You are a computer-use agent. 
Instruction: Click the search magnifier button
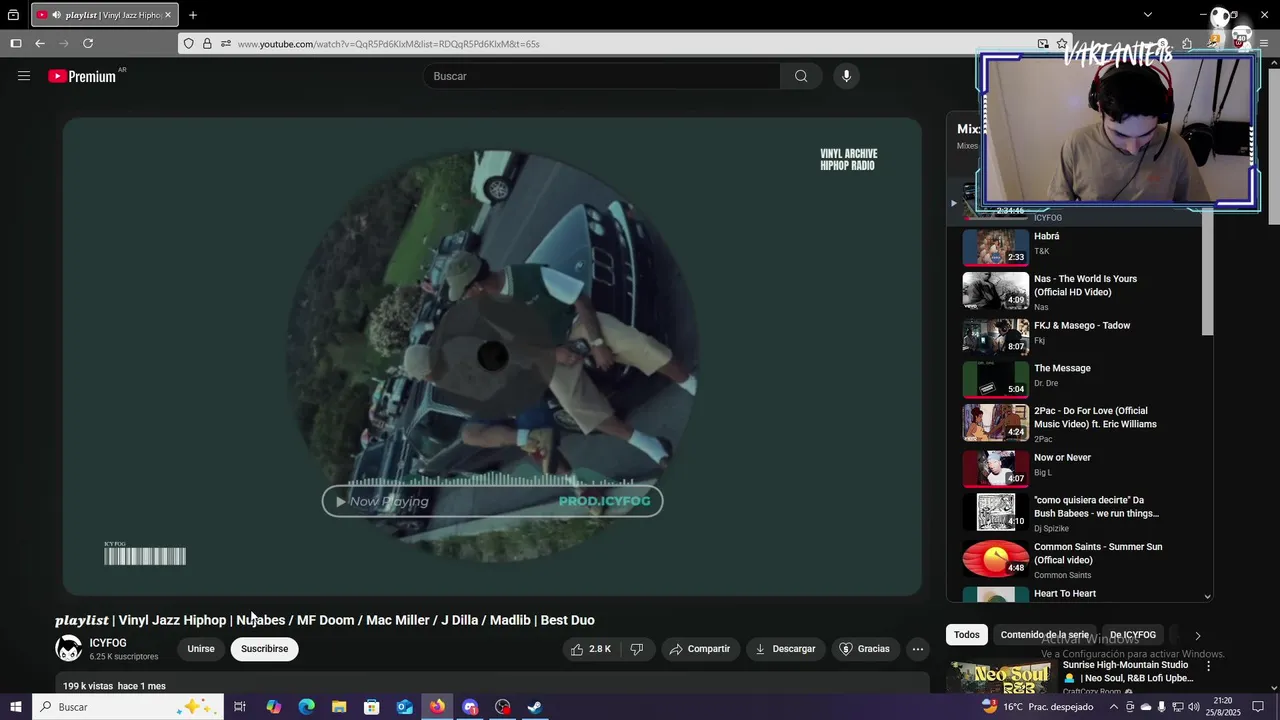pyautogui.click(x=801, y=76)
